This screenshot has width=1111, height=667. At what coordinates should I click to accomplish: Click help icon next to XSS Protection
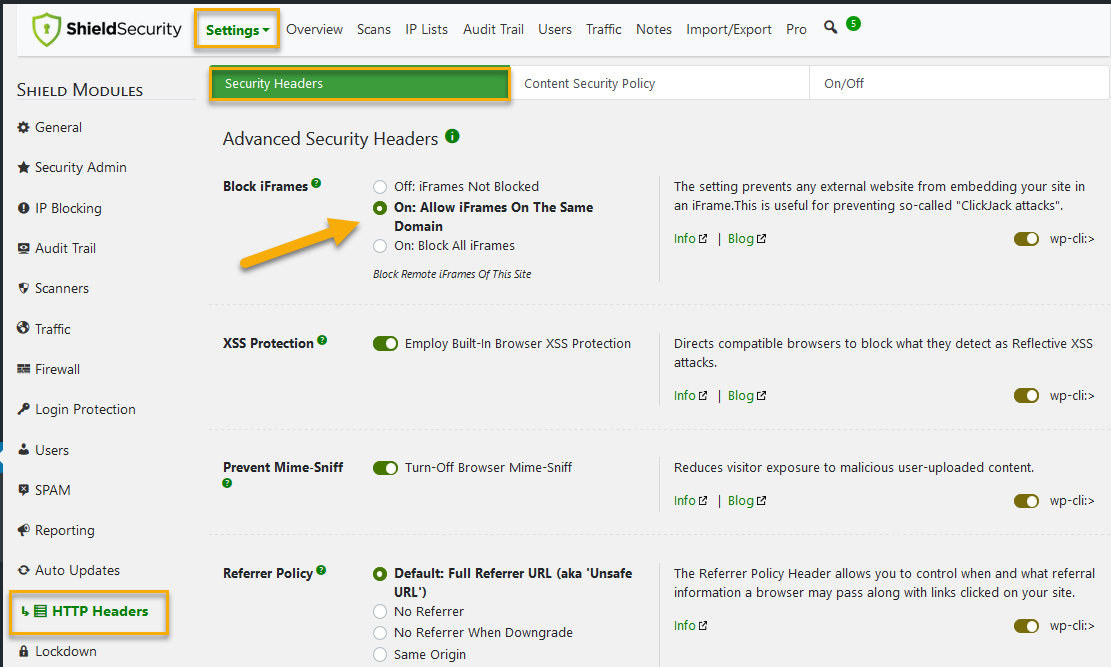click(x=322, y=340)
